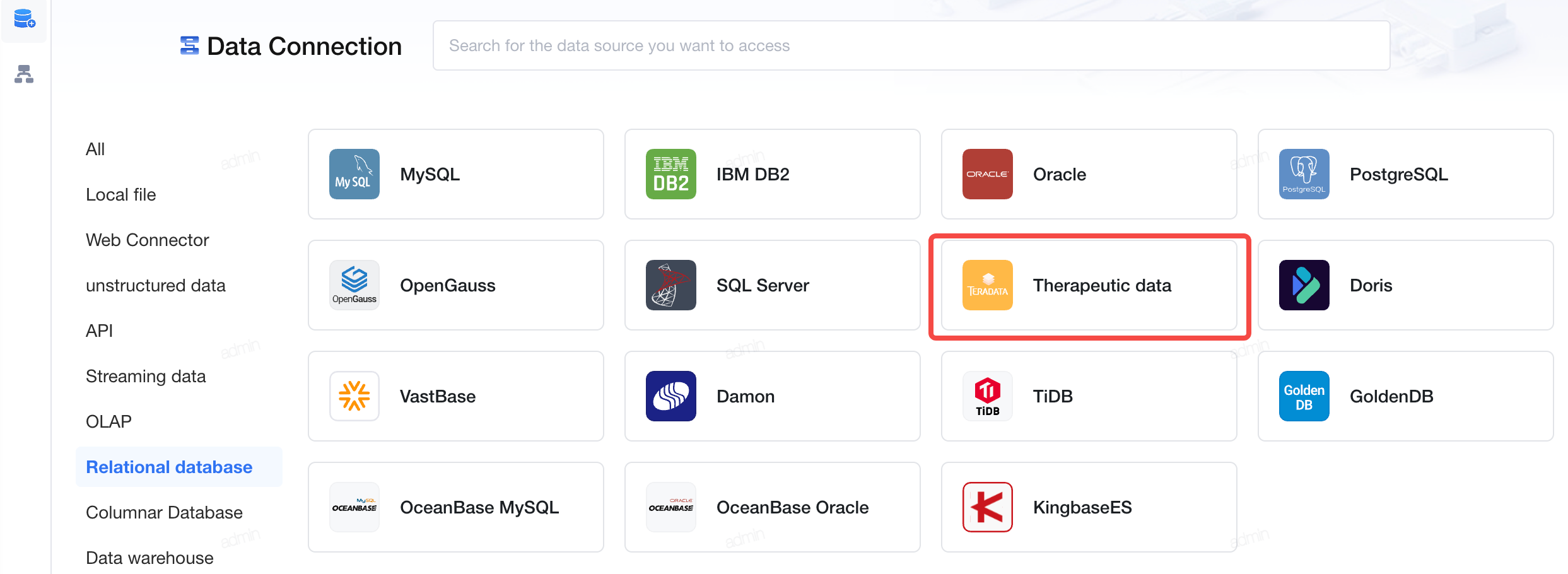Open the hierarchy sidebar icon

(x=24, y=74)
